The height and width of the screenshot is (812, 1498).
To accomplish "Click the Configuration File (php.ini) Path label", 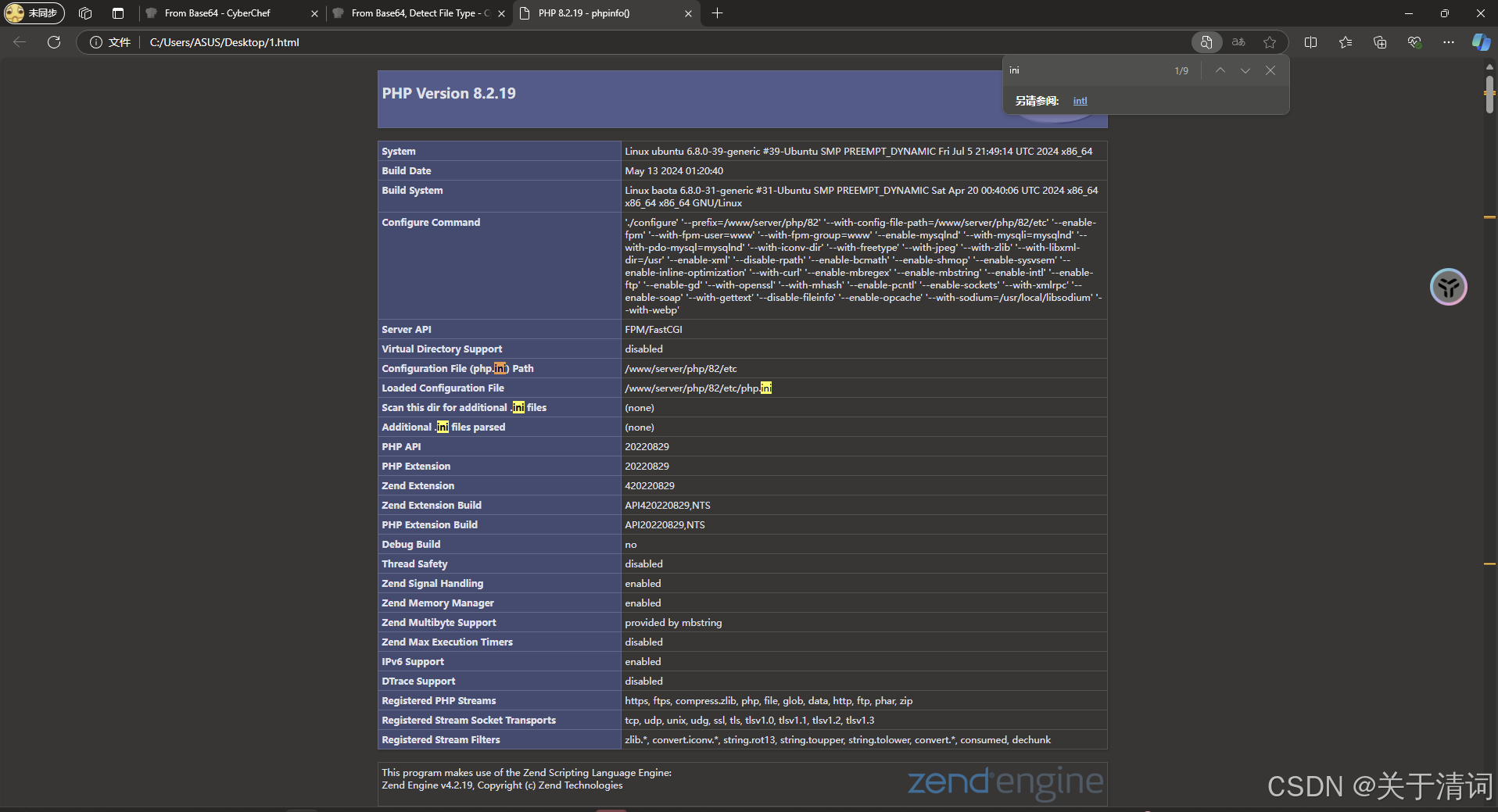I will pos(457,369).
